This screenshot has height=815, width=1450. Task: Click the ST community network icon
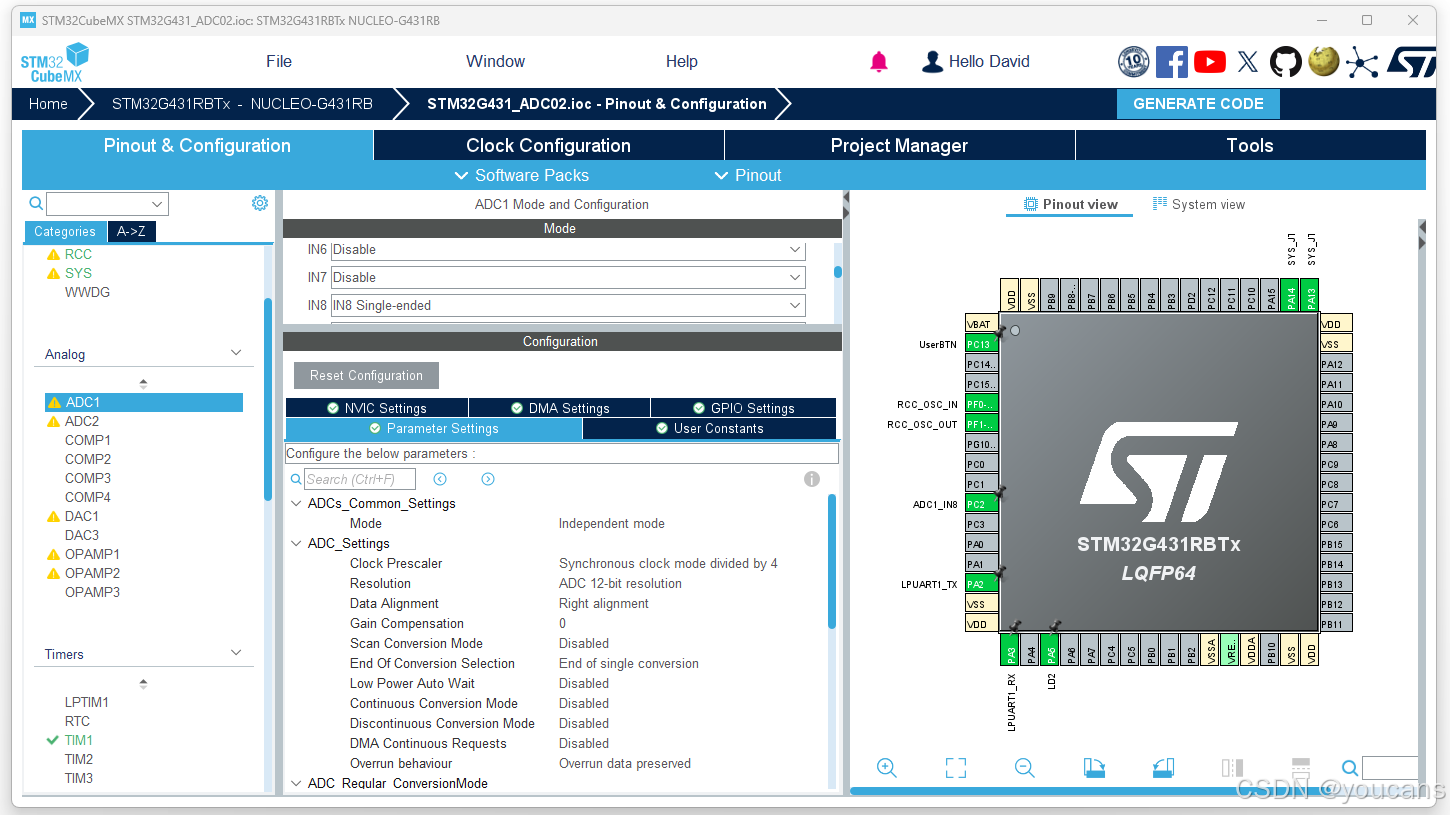[1361, 62]
